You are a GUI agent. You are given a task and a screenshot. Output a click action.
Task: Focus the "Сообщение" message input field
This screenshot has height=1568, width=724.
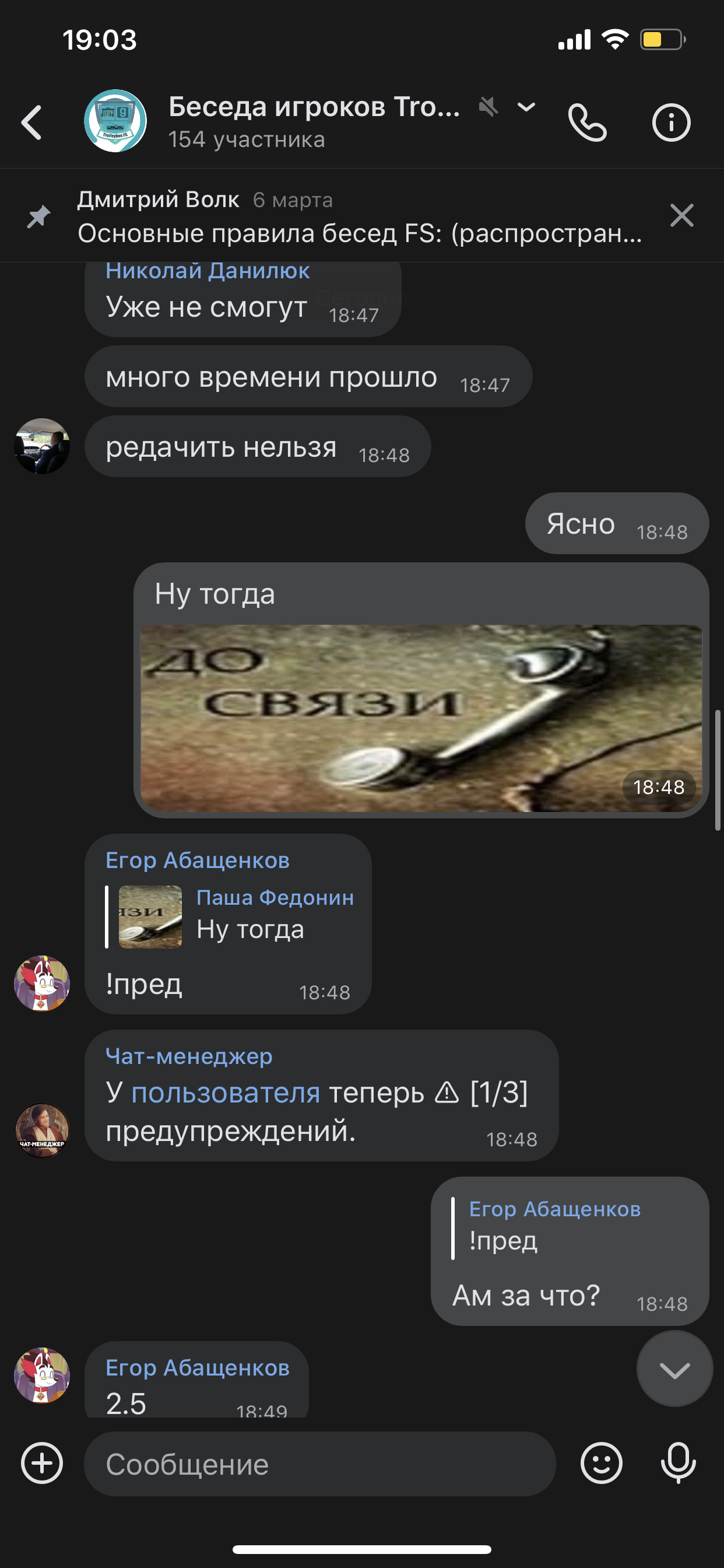[x=319, y=1464]
